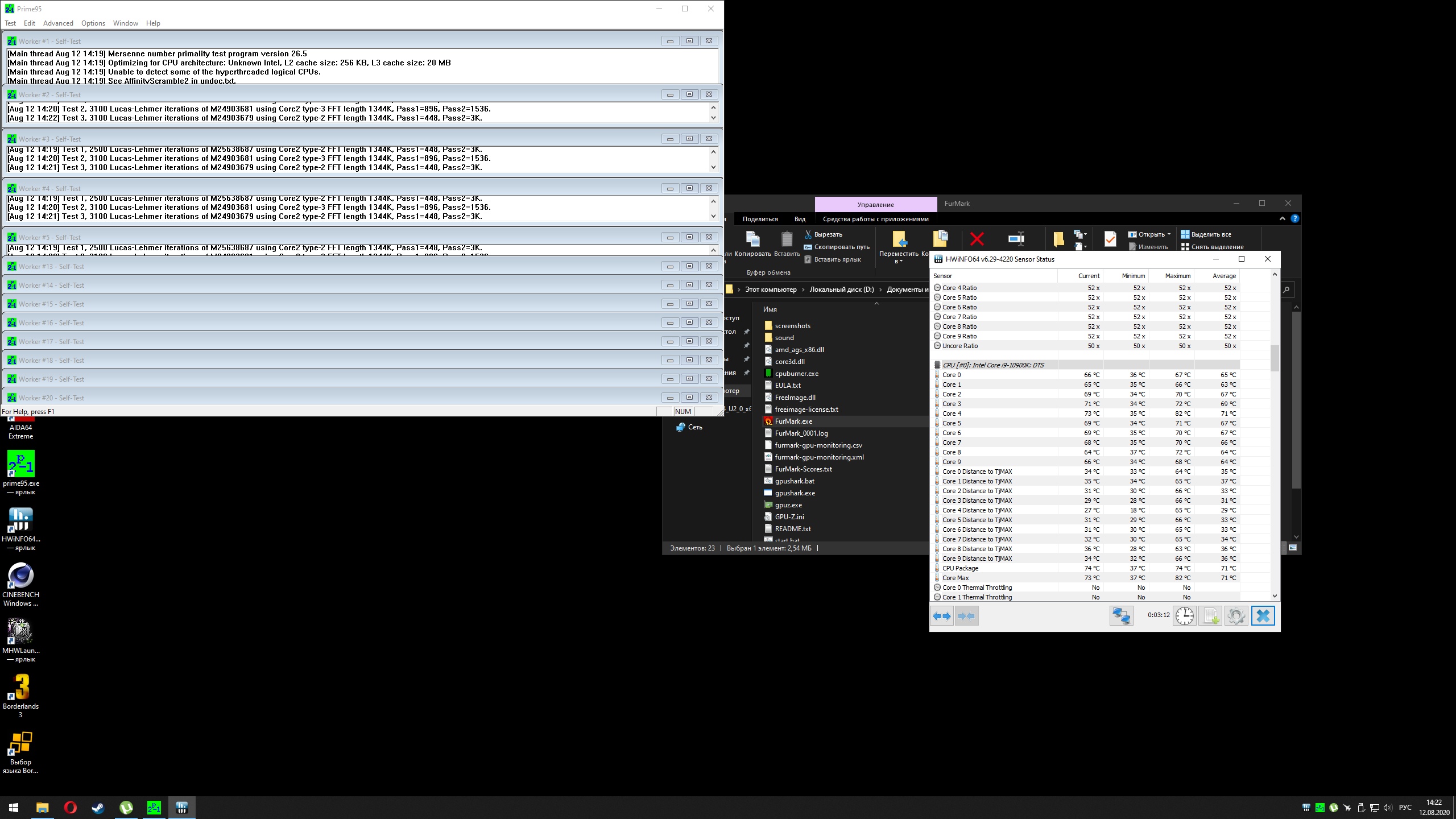Switch to the Вид ribbon tab

point(800,219)
